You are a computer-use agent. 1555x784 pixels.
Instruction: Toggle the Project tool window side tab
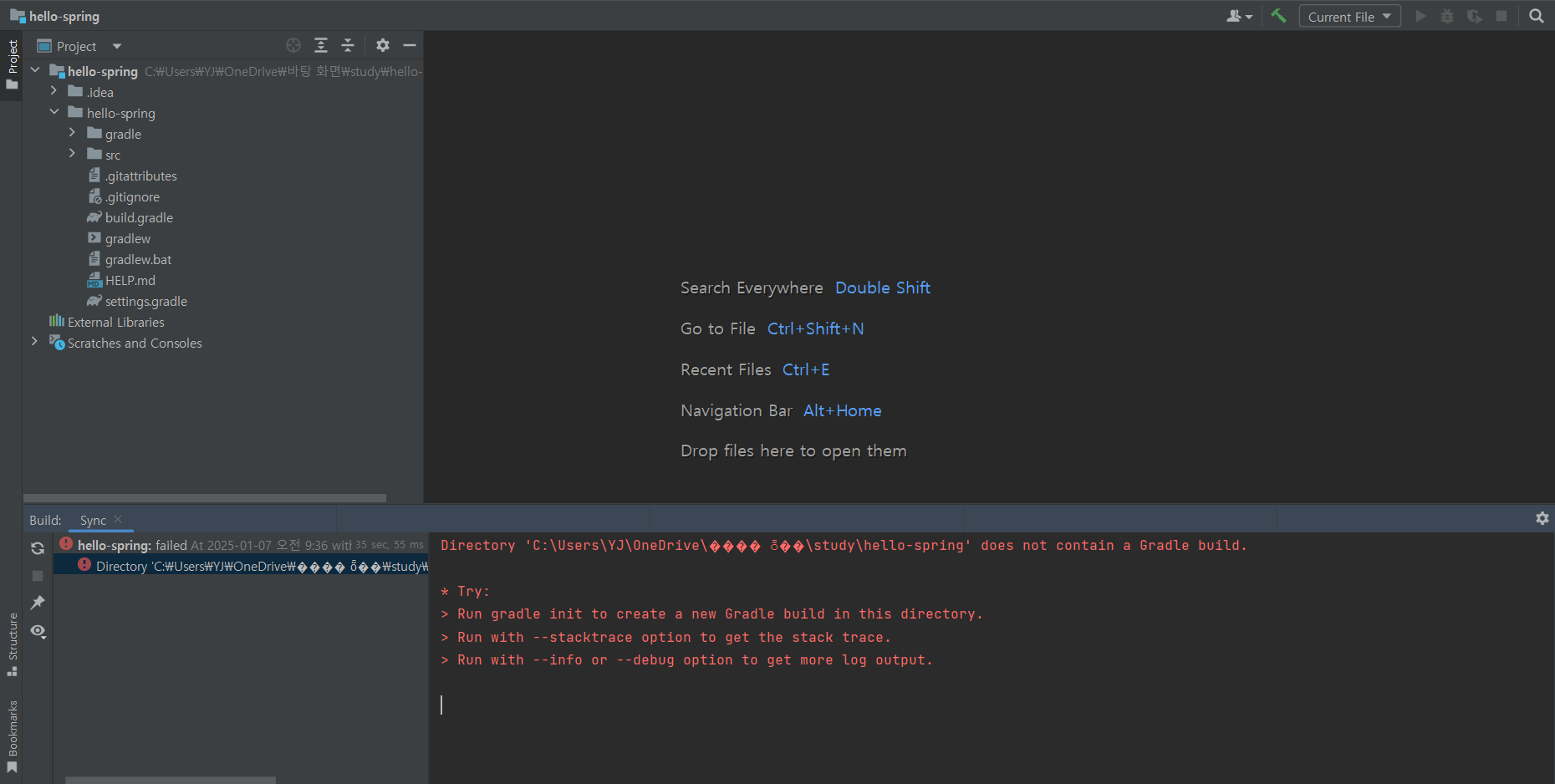tap(12, 65)
